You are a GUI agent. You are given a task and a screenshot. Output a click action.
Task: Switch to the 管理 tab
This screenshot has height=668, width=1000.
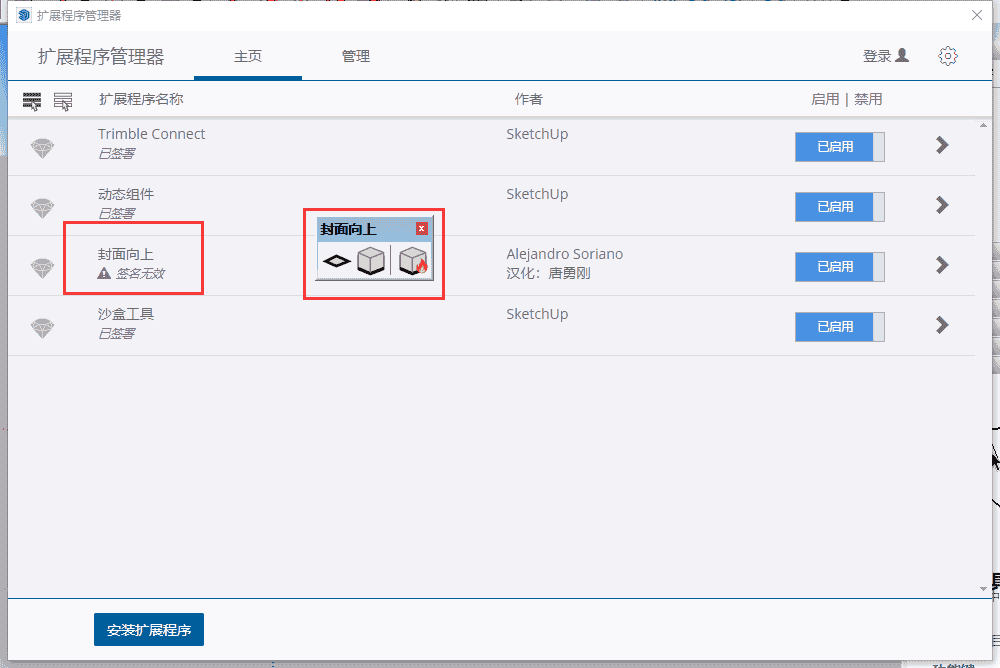pyautogui.click(x=355, y=57)
